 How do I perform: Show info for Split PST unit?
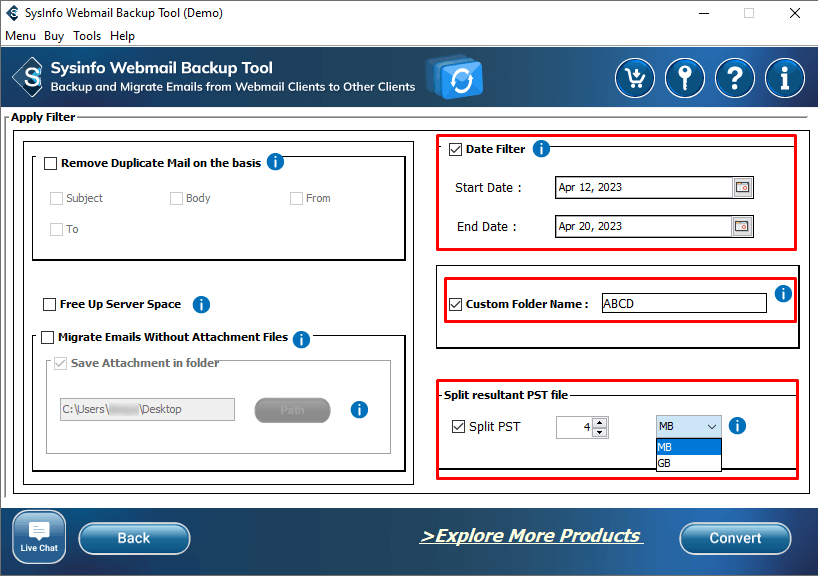pyautogui.click(x=737, y=426)
